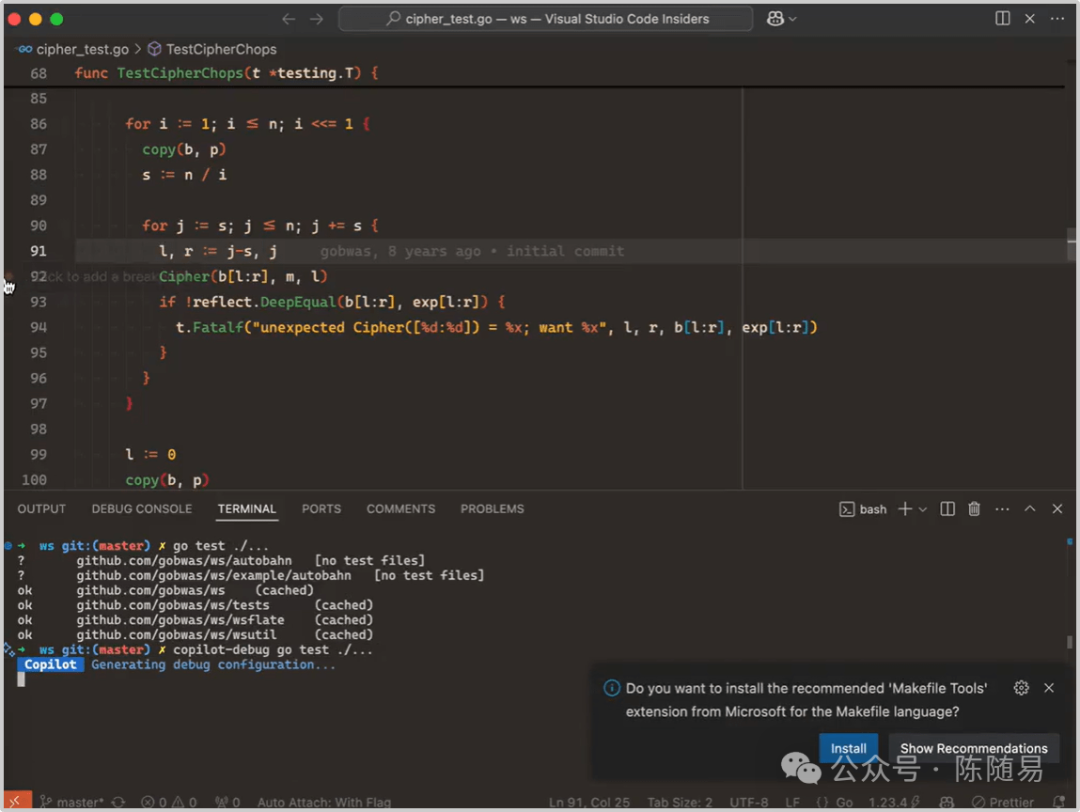Open the terminal launch profile dropdown

(x=923, y=510)
